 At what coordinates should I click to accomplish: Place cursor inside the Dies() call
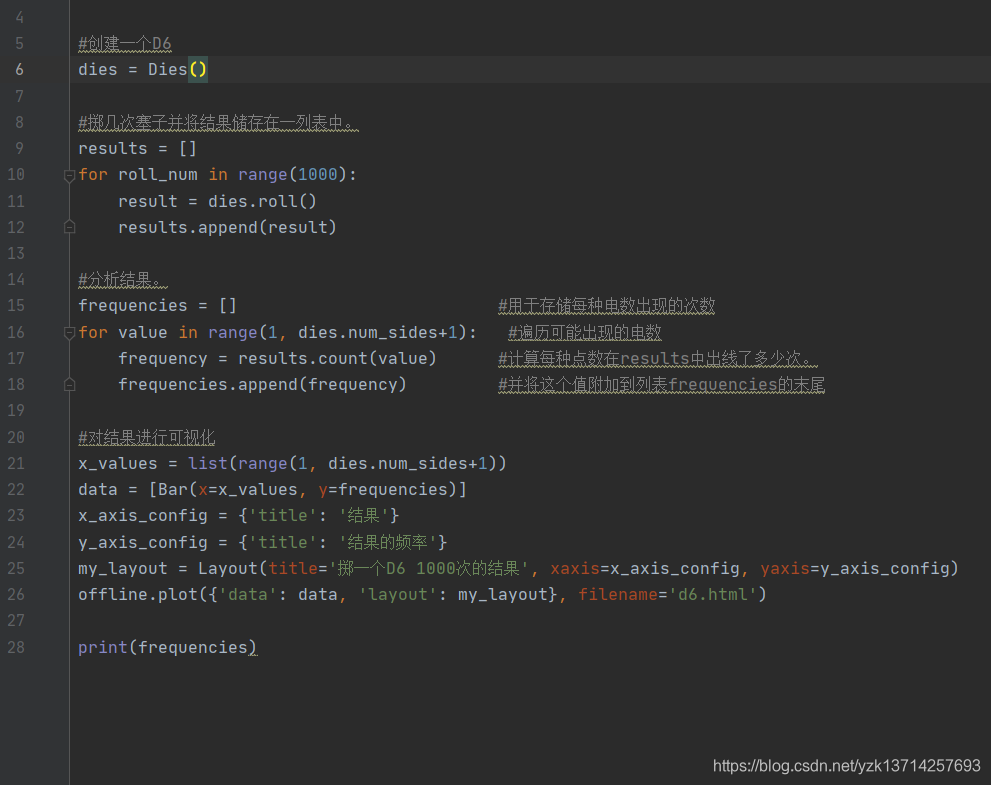tap(194, 69)
